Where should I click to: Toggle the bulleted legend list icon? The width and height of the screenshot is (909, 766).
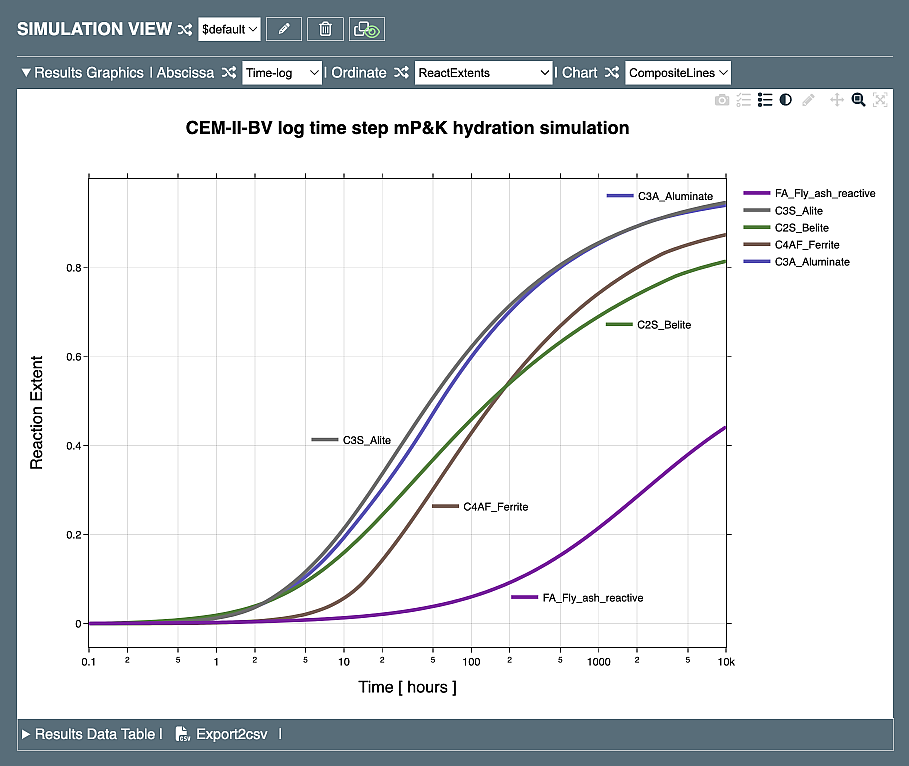765,100
